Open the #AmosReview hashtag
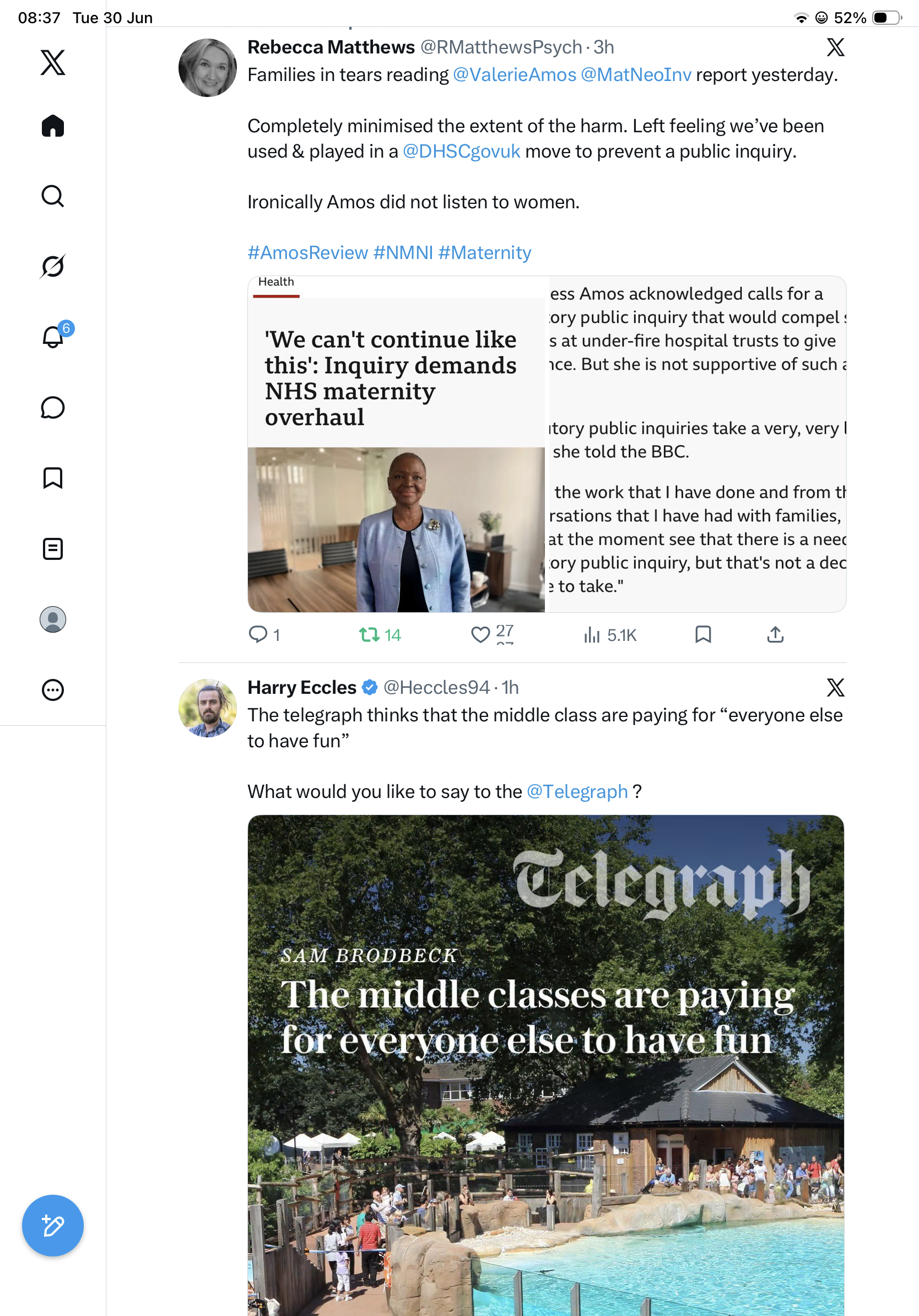The width and height of the screenshot is (919, 1316). click(x=307, y=253)
